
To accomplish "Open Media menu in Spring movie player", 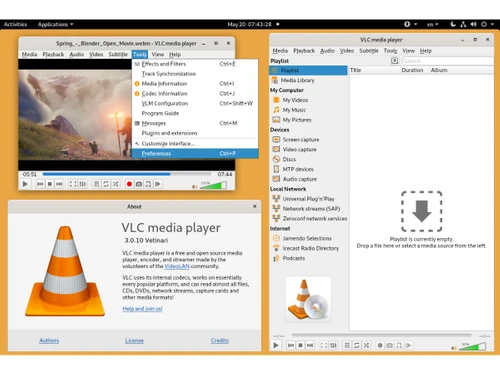I will 29,54.
